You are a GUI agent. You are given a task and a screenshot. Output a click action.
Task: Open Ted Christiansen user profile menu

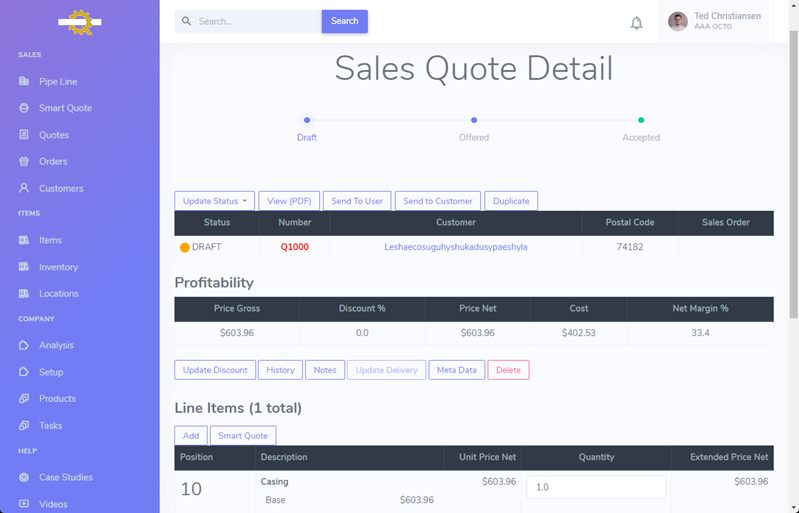(714, 21)
